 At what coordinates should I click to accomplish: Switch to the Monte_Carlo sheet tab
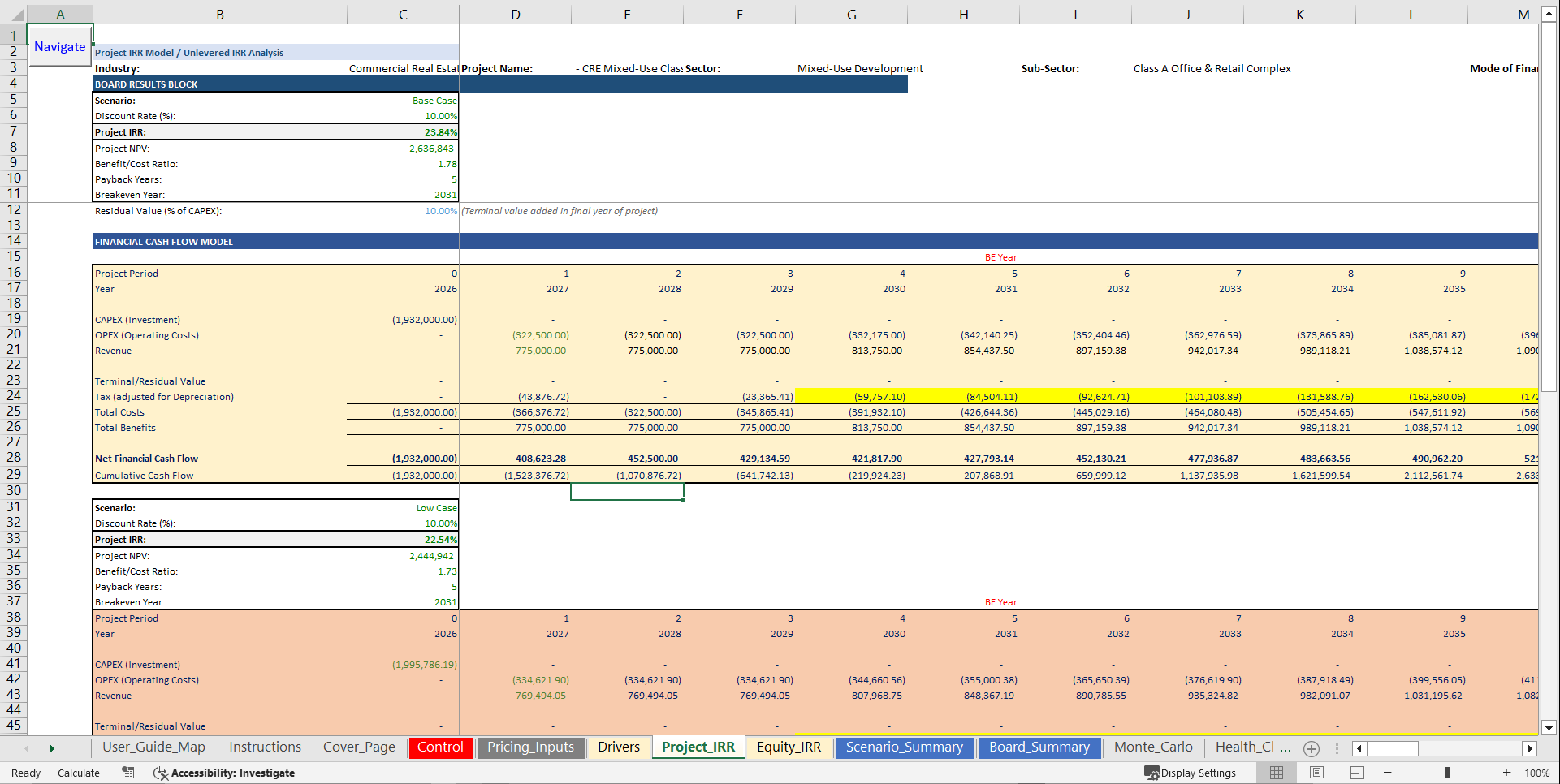(1153, 747)
